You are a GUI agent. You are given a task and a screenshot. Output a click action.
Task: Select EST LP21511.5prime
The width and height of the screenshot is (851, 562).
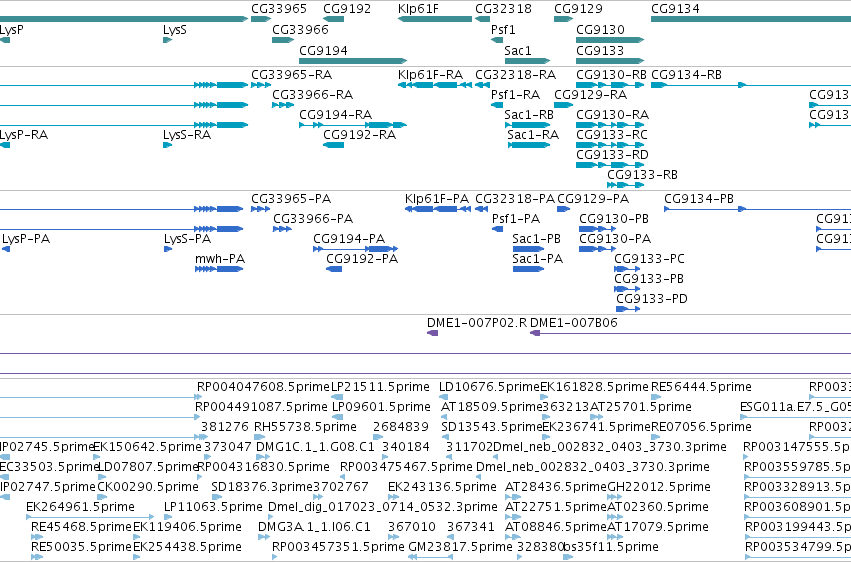[x=380, y=387]
